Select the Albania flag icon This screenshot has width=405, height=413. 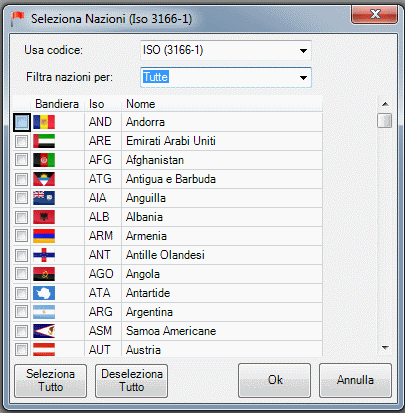(x=44, y=217)
